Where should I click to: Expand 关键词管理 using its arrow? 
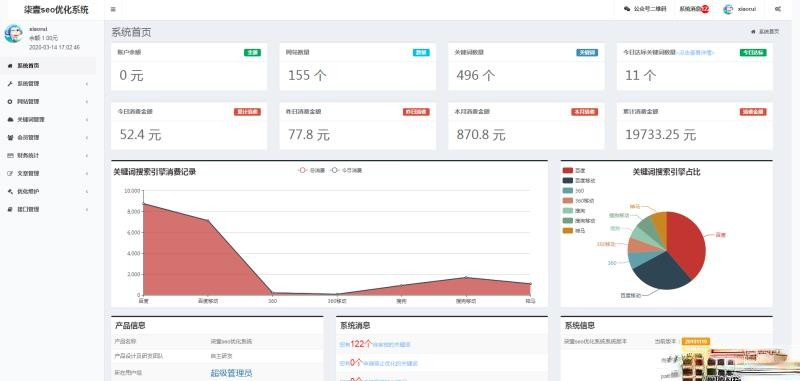point(87,119)
